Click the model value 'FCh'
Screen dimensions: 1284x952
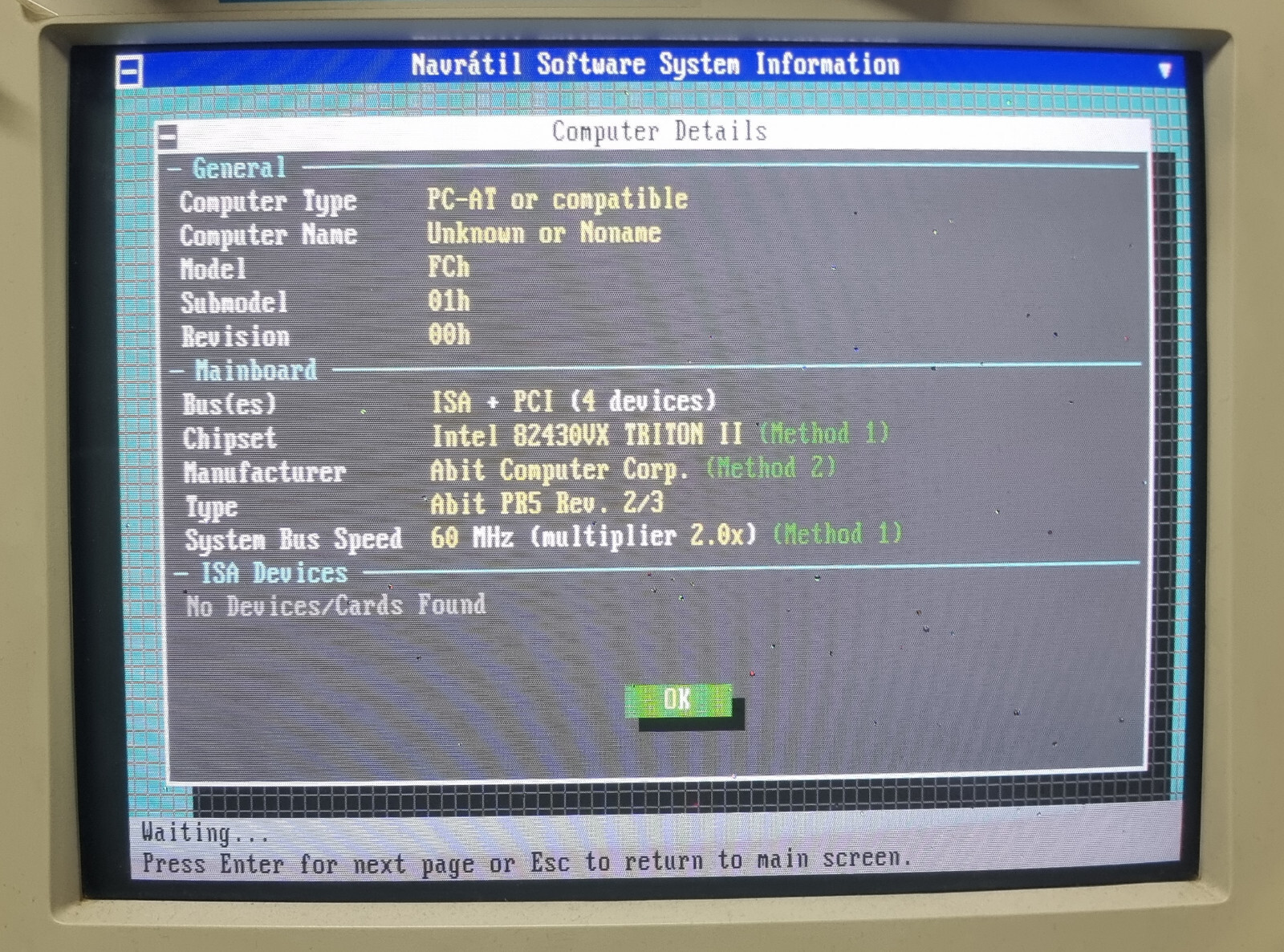pyautogui.click(x=449, y=266)
